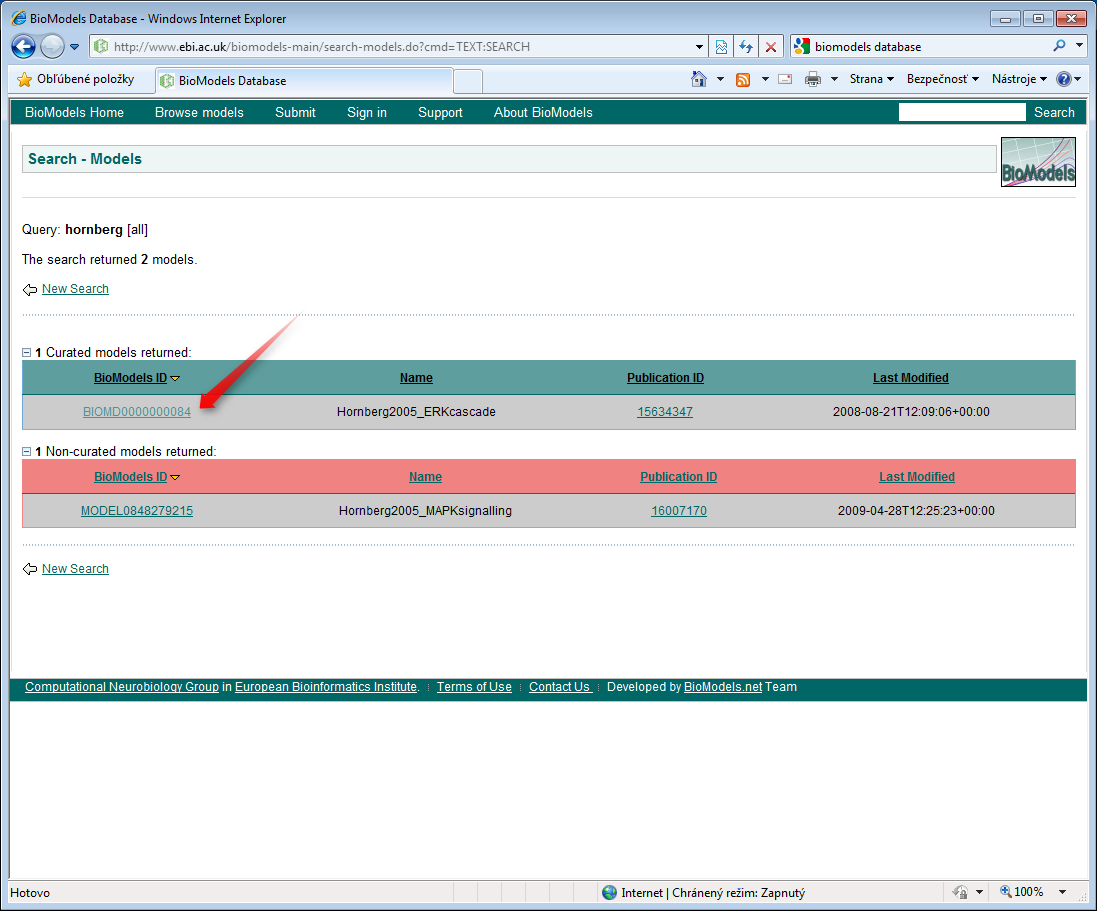Open Obľúbené položky favorites star

pyautogui.click(x=75, y=79)
